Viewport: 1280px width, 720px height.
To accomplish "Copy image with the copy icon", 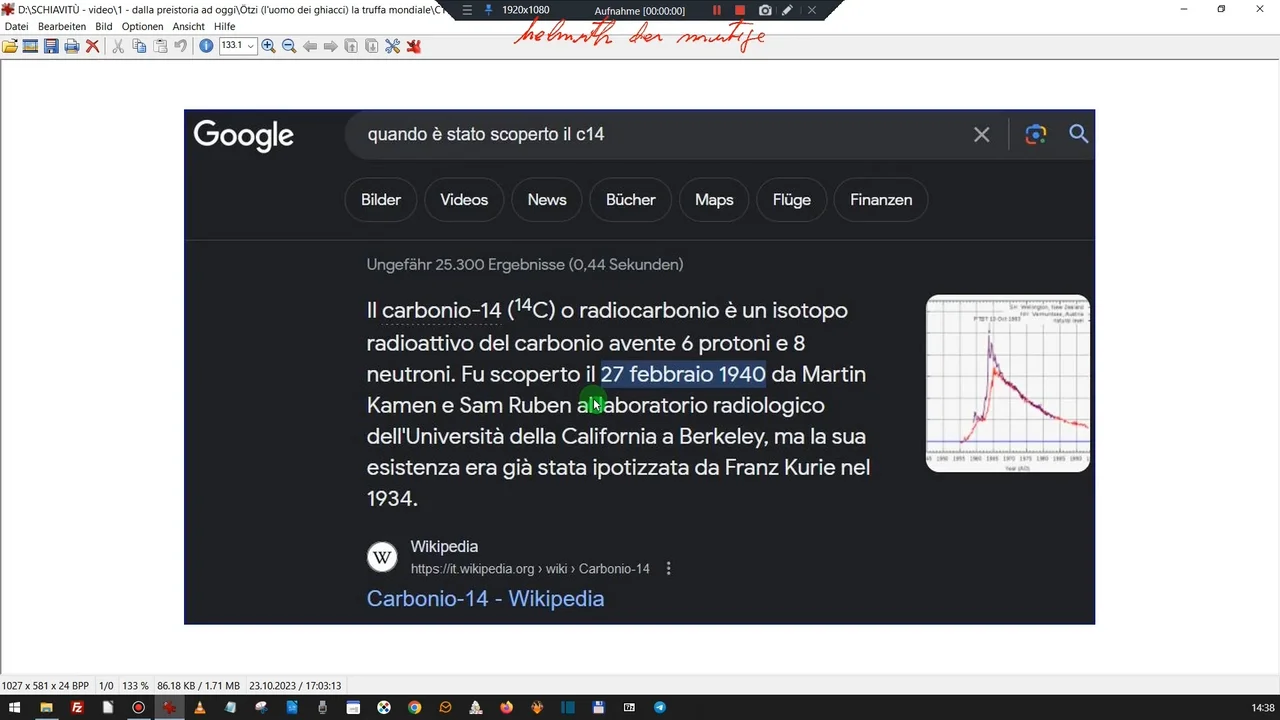I will click(x=139, y=46).
